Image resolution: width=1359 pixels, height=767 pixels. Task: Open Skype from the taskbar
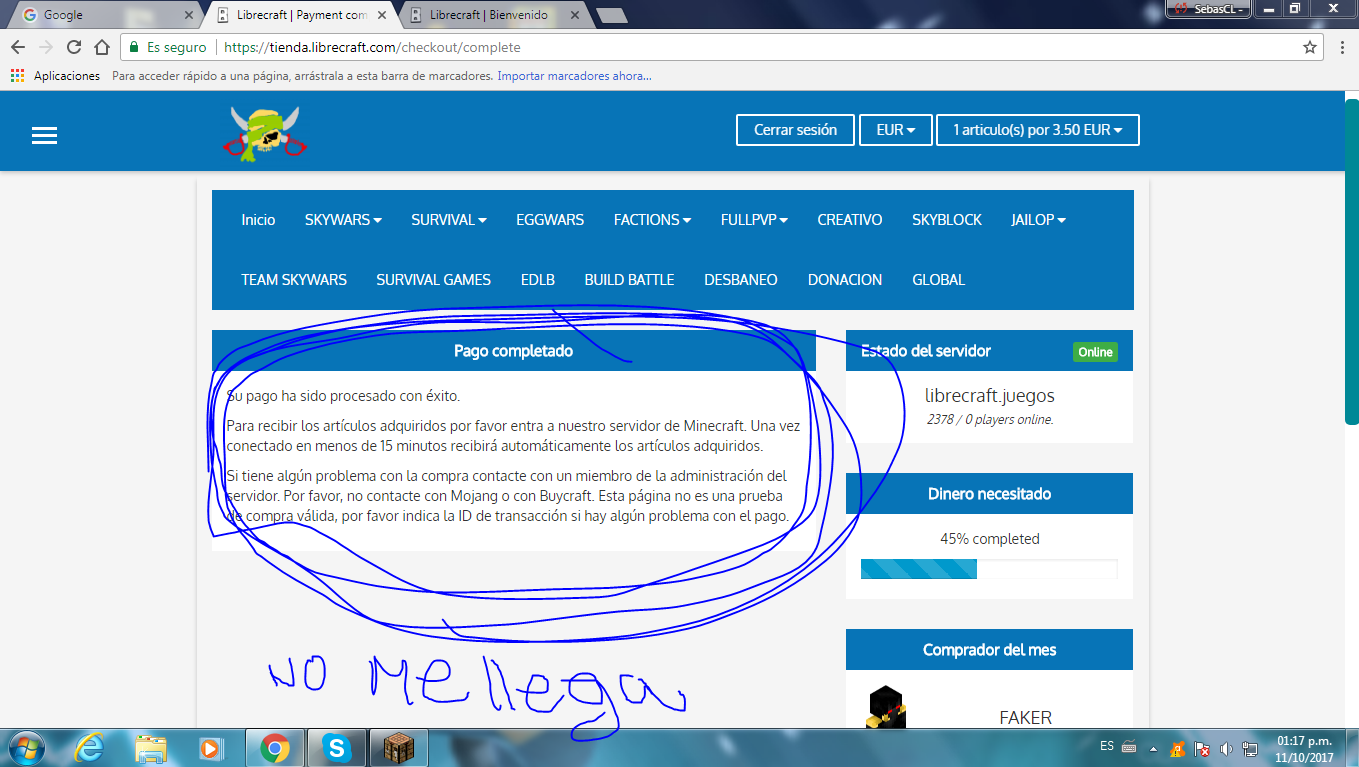[x=337, y=748]
